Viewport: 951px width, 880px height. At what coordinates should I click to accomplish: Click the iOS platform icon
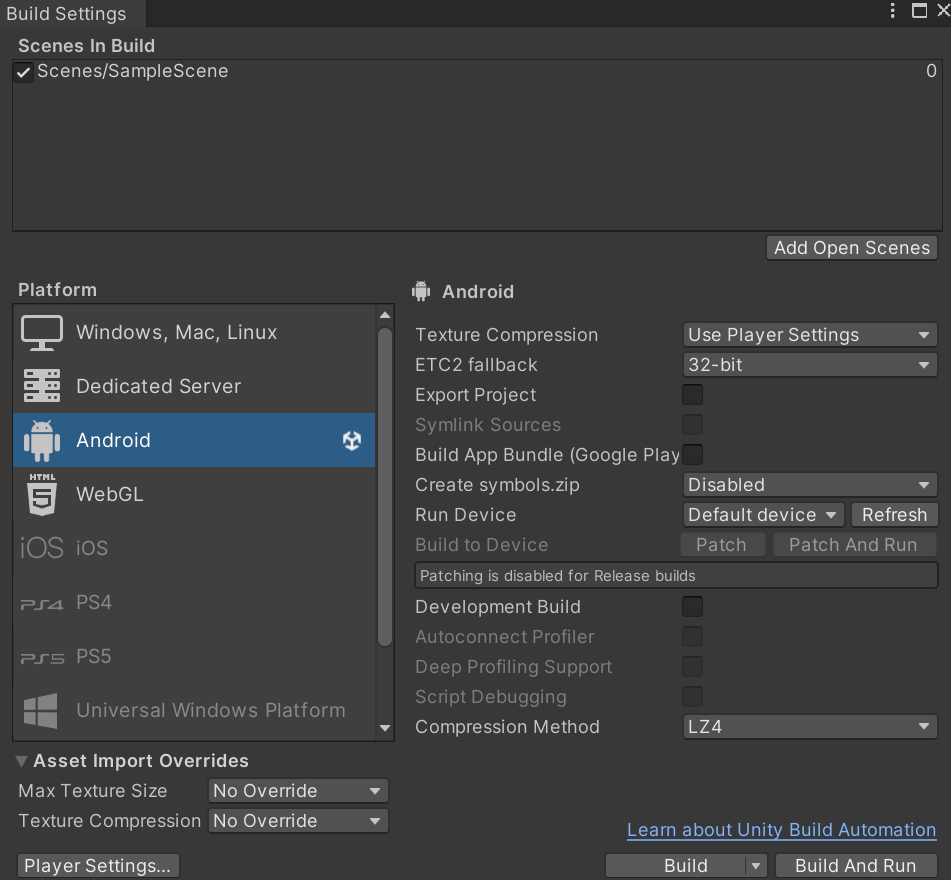(x=42, y=548)
